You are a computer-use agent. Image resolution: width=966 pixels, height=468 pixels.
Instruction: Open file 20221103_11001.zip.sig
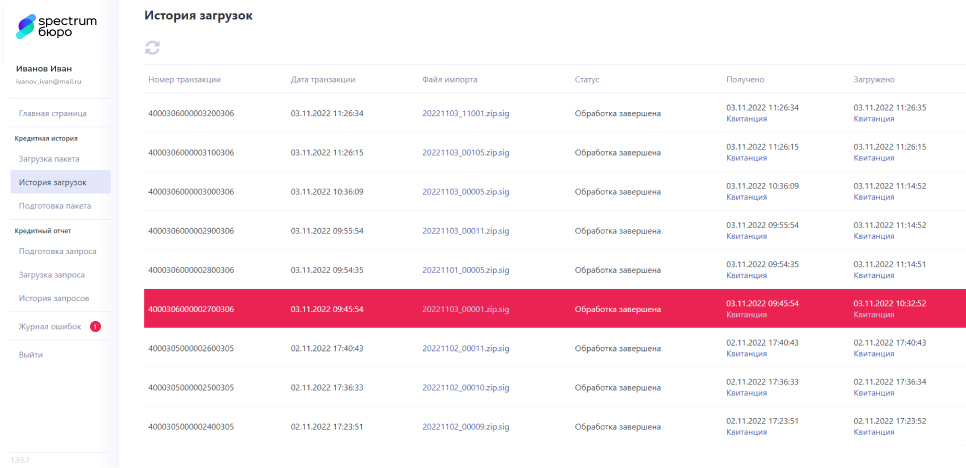coord(466,113)
